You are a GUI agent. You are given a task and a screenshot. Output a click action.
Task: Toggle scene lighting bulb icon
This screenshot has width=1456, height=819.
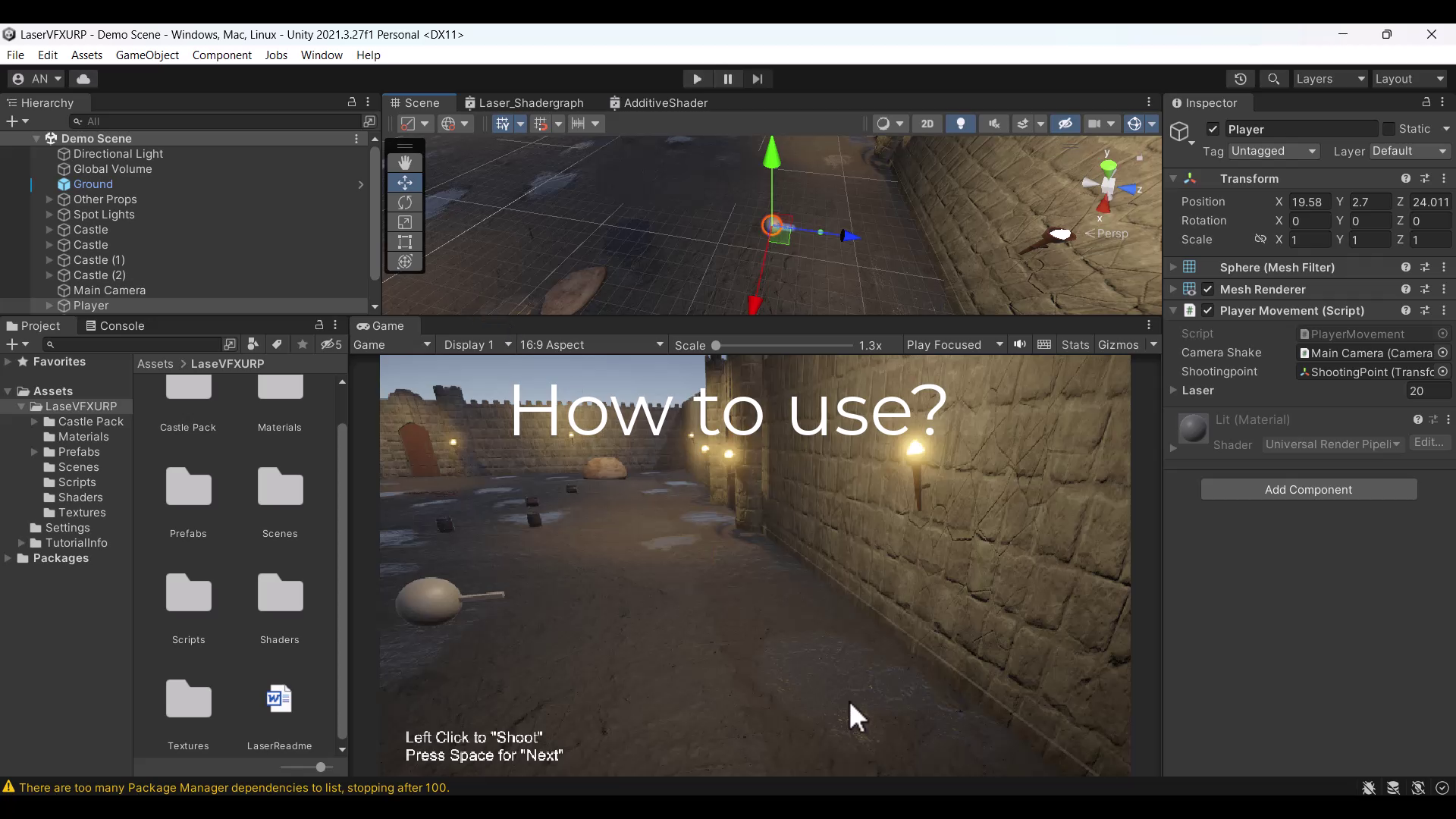961,124
